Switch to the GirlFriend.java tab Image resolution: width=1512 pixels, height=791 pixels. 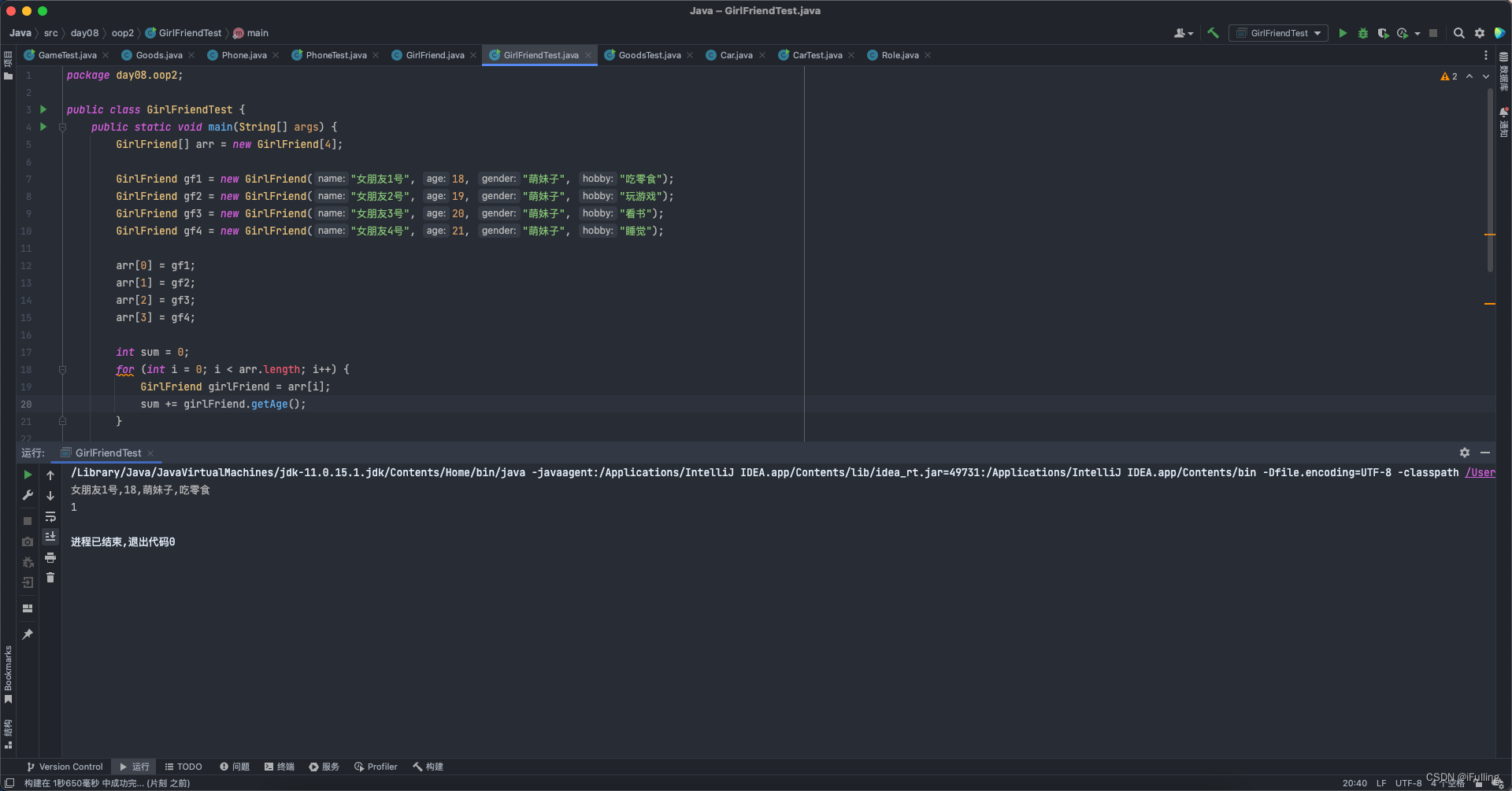pos(435,55)
